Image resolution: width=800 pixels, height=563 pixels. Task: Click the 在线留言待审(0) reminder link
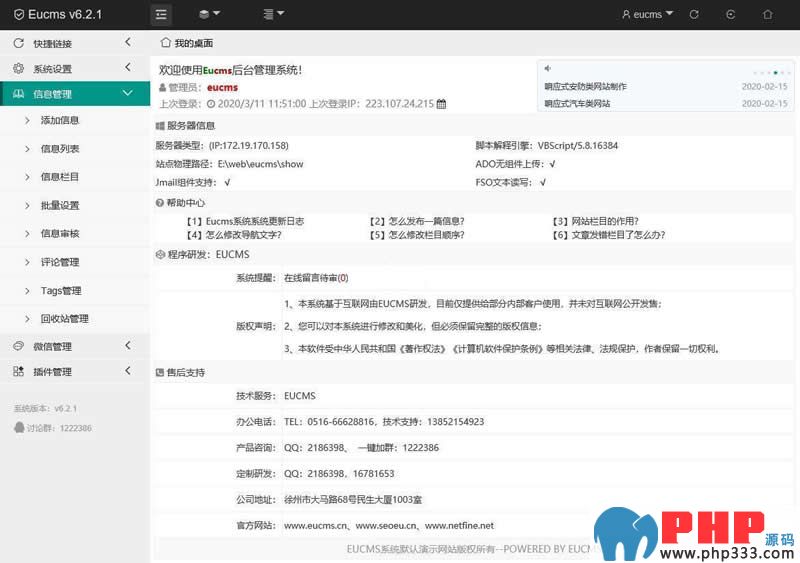pos(316,278)
